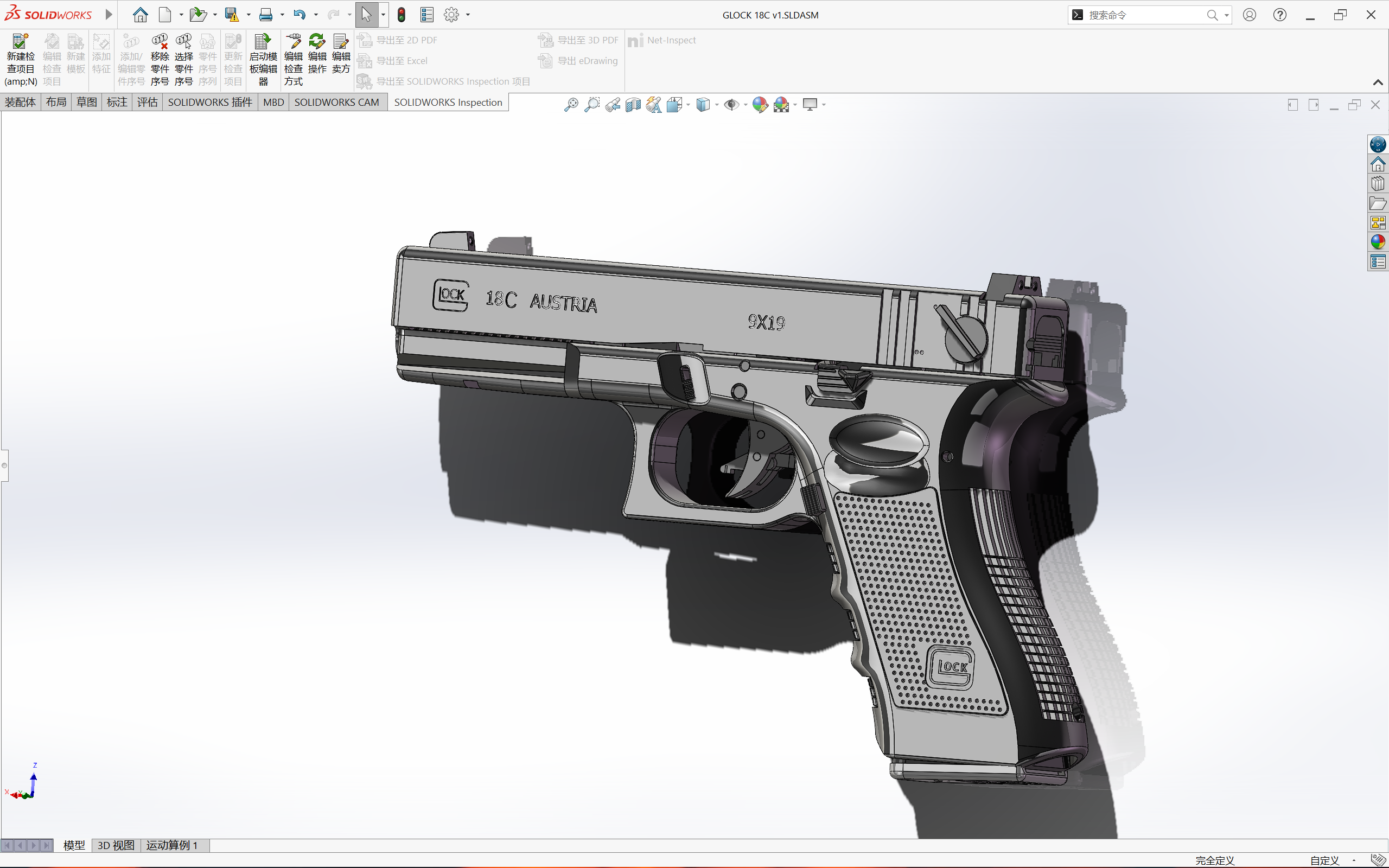The width and height of the screenshot is (1389, 868).
Task: Expand the Open file dropdown arrow
Action: point(215,15)
